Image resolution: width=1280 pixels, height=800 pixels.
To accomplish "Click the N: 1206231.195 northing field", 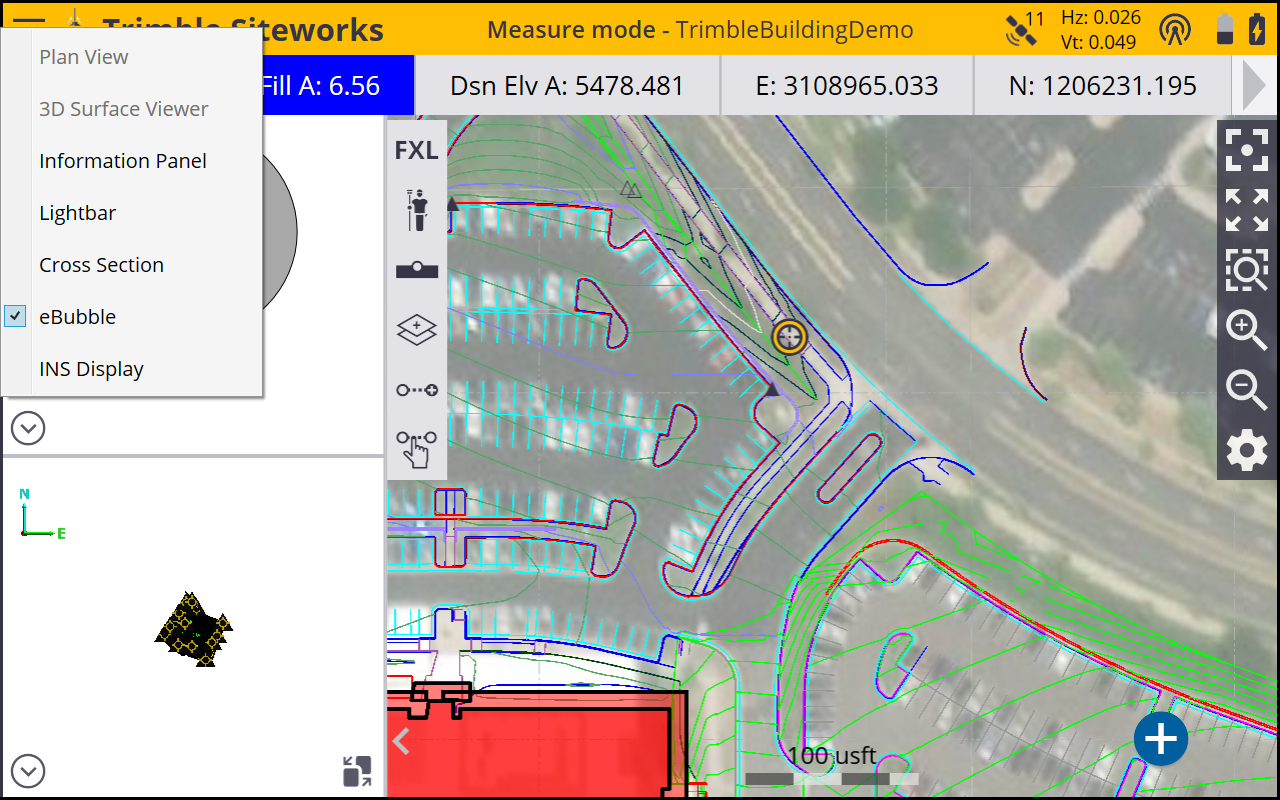I will 1103,86.
